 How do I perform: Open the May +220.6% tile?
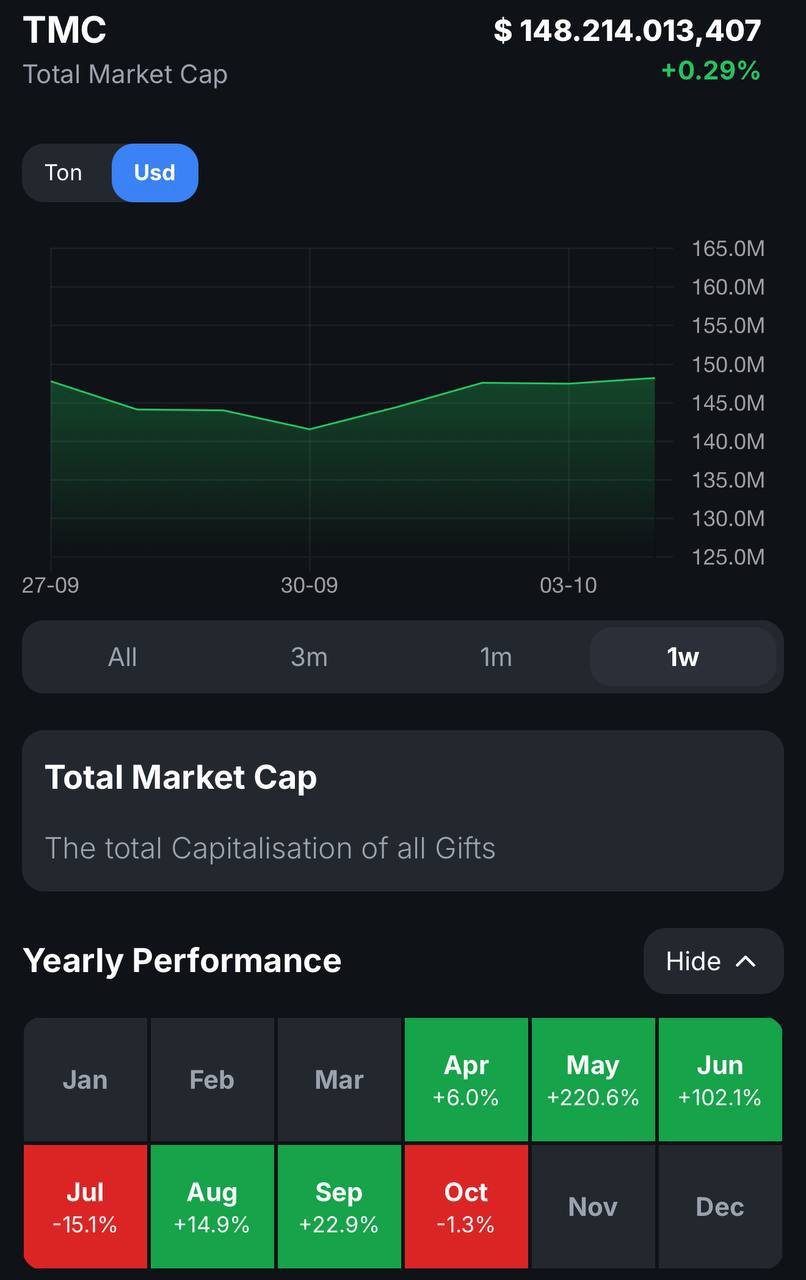[593, 1080]
